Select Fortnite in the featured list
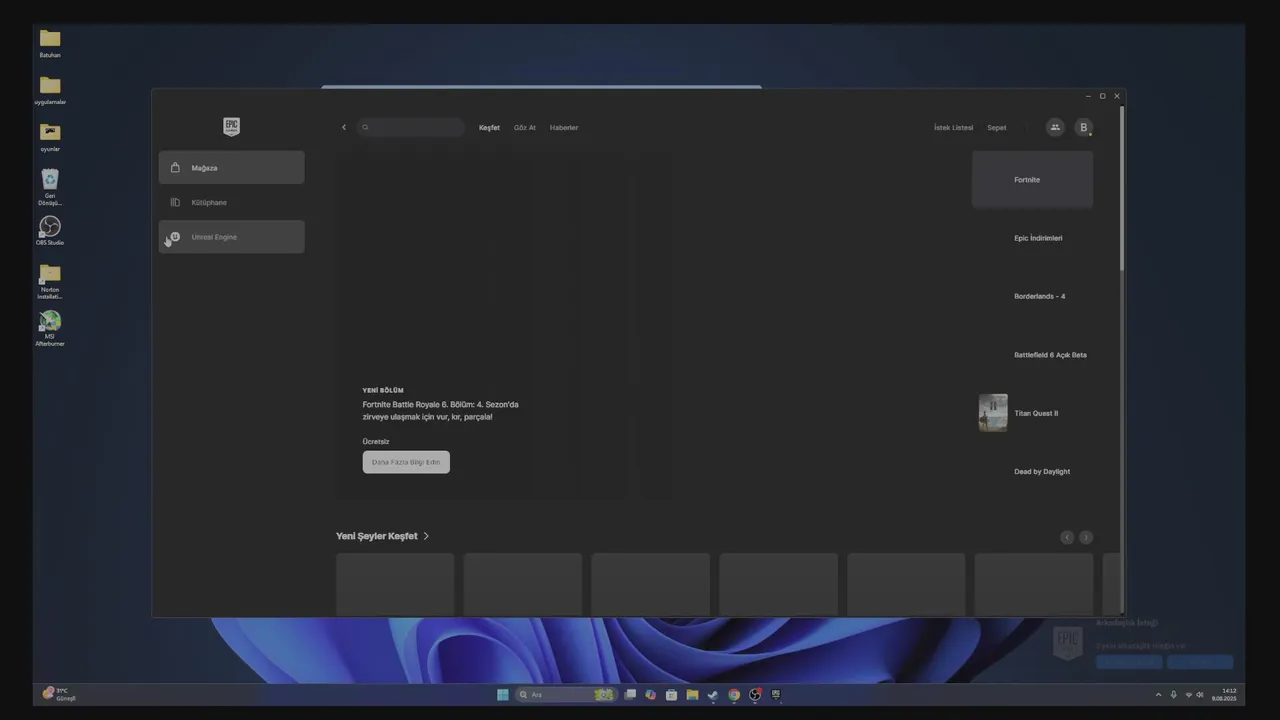Image resolution: width=1280 pixels, height=720 pixels. 1033,180
